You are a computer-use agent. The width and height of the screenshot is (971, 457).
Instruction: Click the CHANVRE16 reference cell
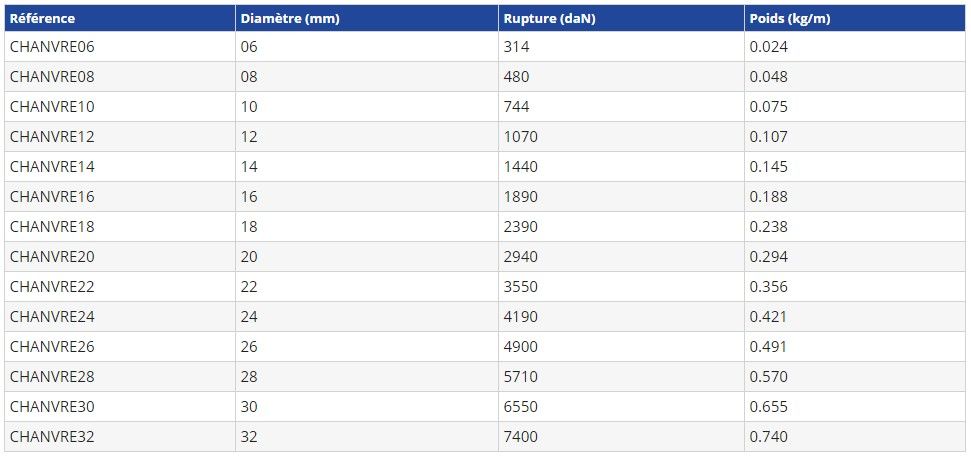point(52,197)
